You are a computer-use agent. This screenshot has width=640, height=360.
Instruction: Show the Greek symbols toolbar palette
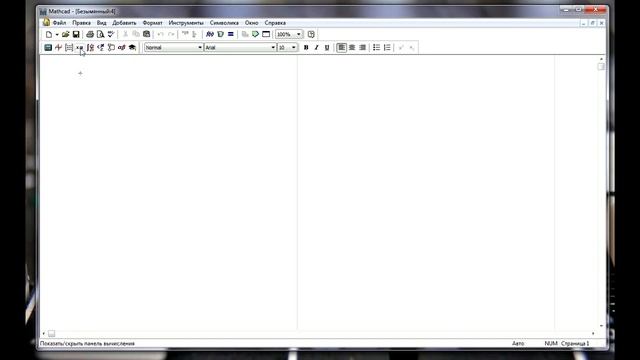click(x=122, y=47)
